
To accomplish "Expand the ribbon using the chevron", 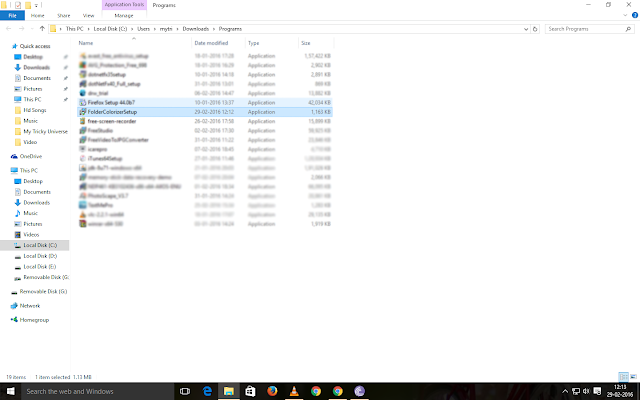I will click(x=625, y=16).
